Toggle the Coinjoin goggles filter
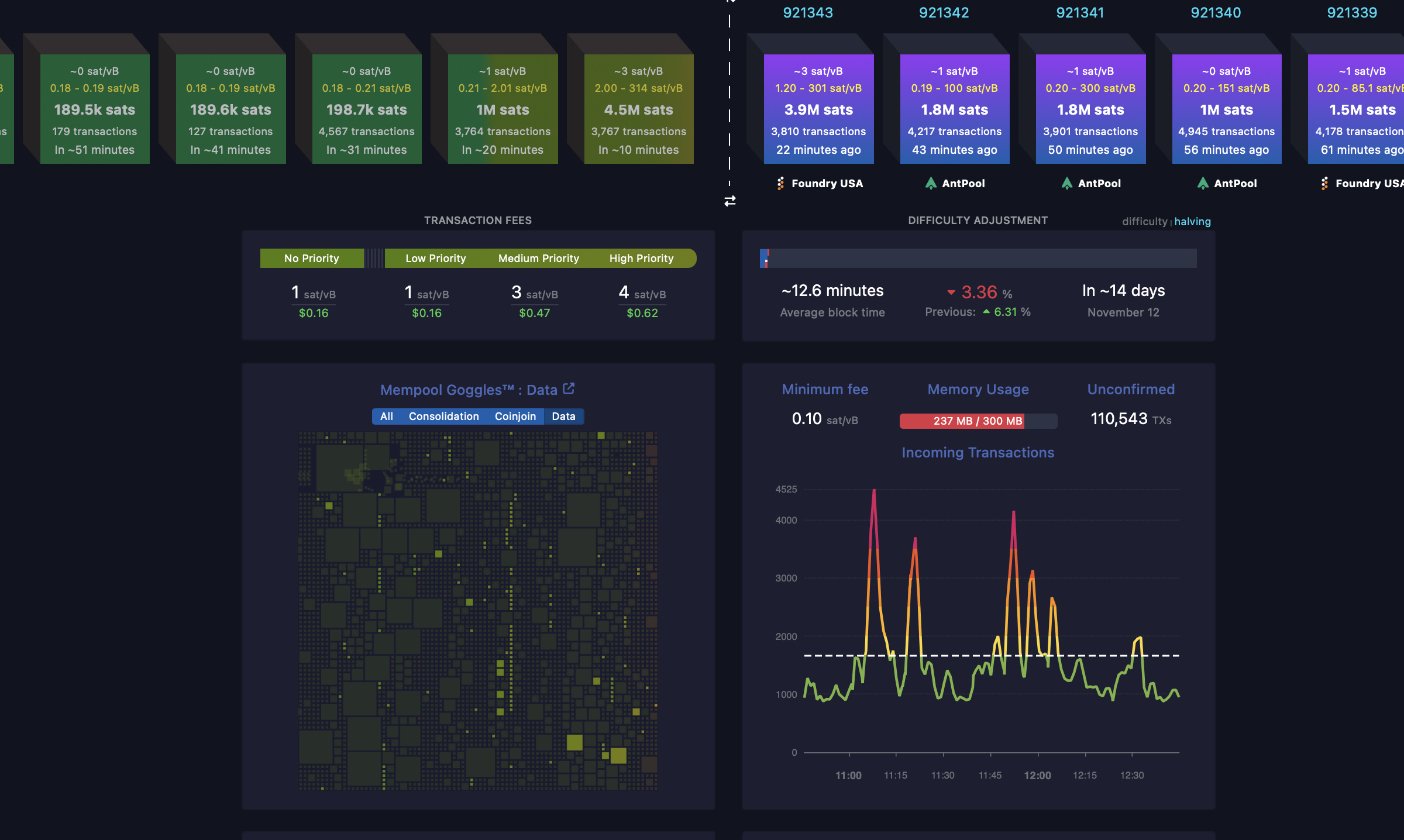The height and width of the screenshot is (840, 1404). pos(515,416)
